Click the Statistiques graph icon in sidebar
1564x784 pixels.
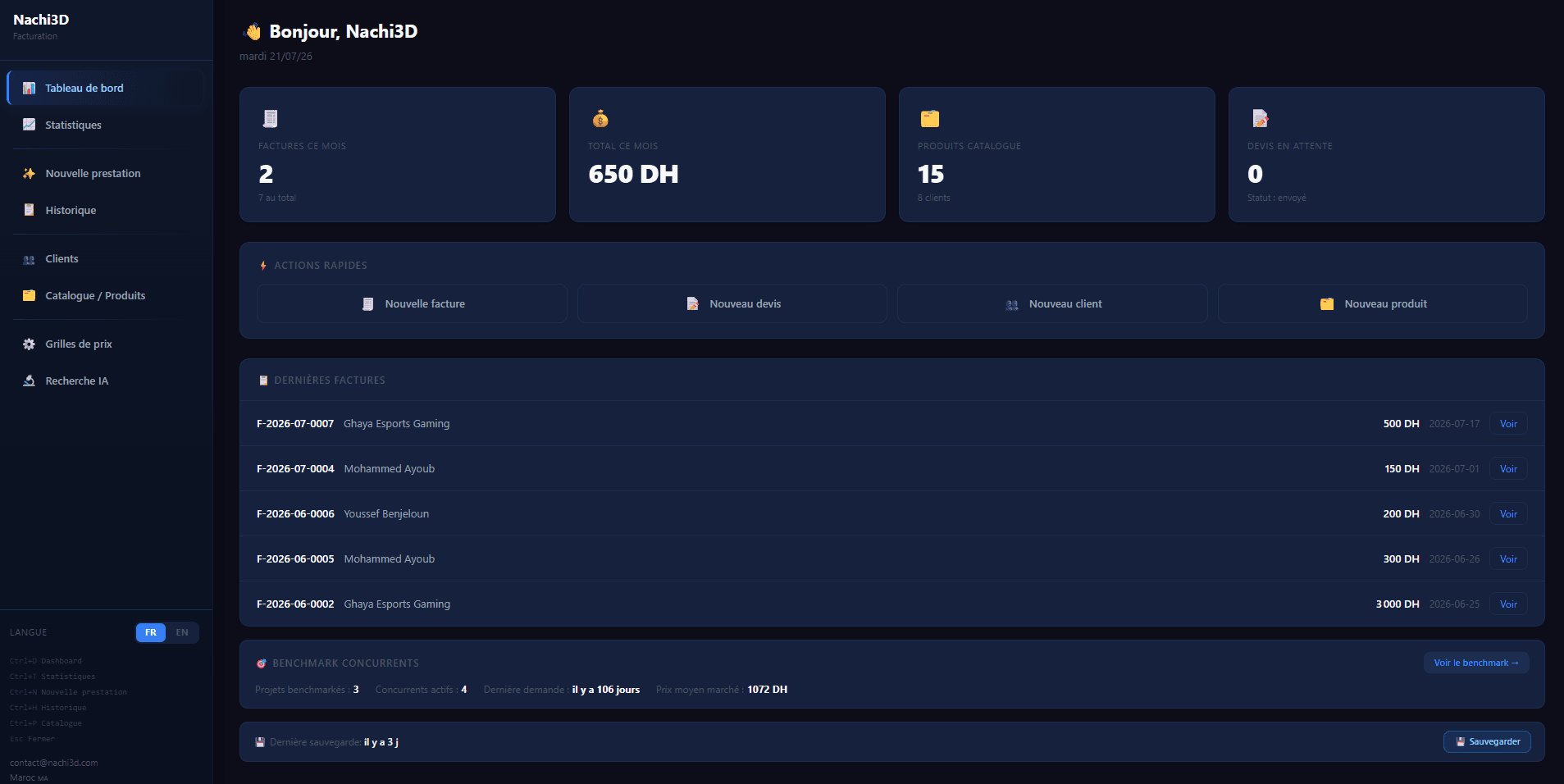pos(29,125)
